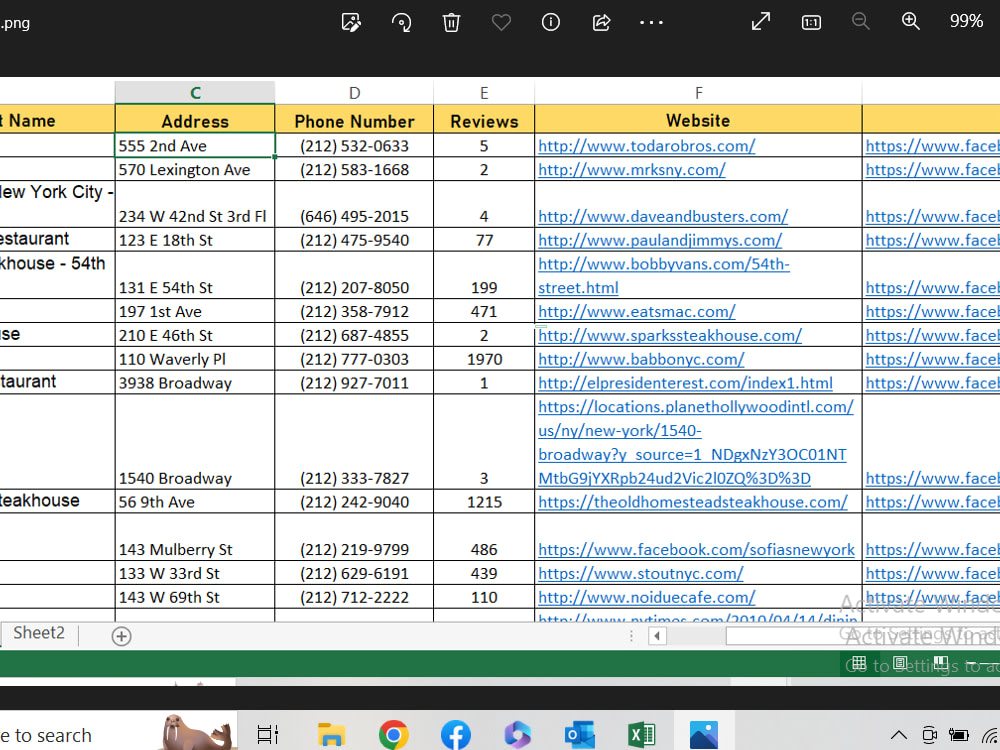This screenshot has width=1000, height=750.
Task: Select column D header
Action: click(355, 92)
